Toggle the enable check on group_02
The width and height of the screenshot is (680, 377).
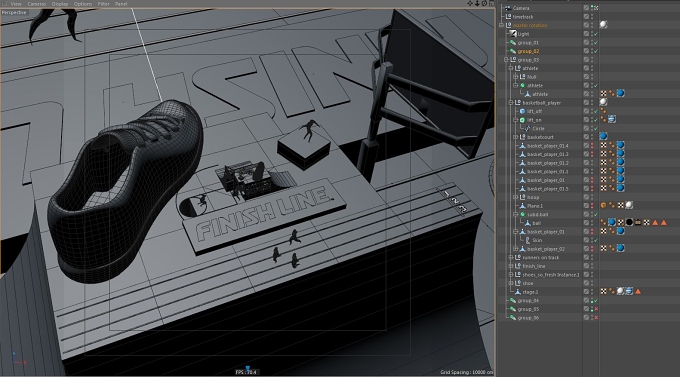(596, 51)
